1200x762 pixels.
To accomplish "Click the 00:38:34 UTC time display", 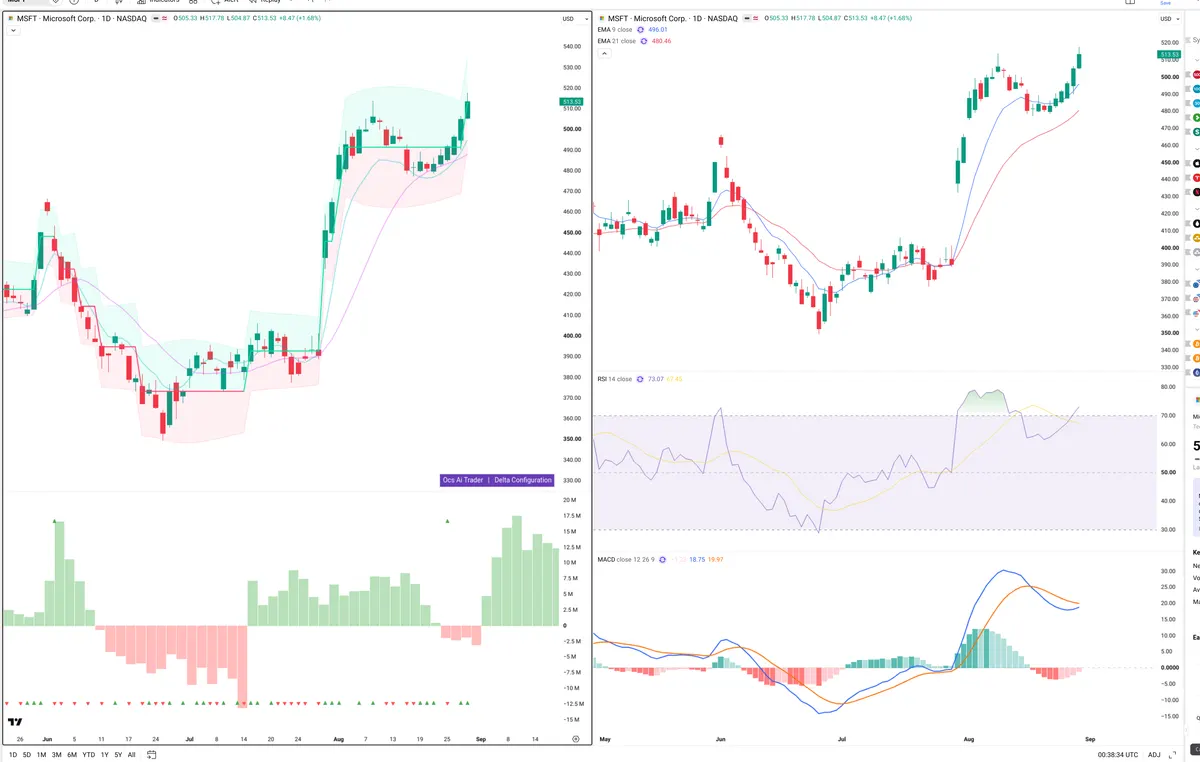I will [x=1118, y=754].
